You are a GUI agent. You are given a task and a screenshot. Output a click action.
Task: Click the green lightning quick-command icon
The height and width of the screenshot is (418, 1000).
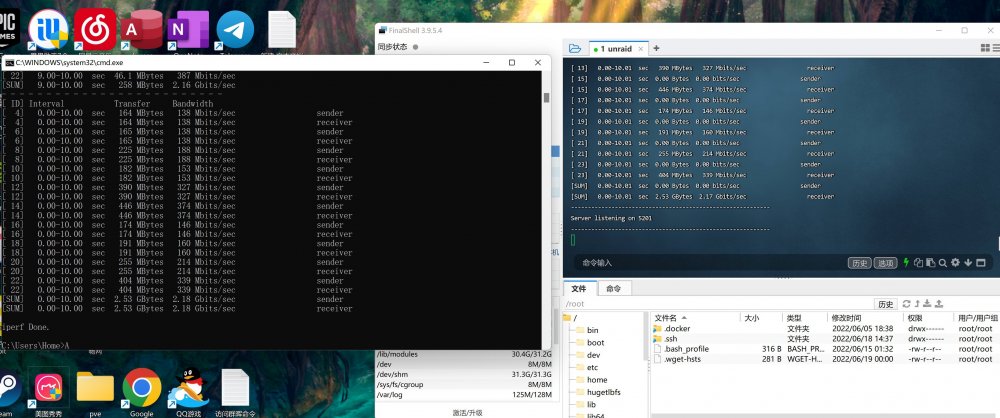pos(906,262)
